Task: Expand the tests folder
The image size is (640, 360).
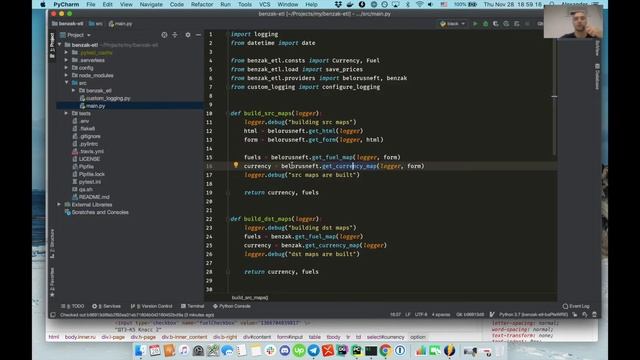Action: click(67, 113)
